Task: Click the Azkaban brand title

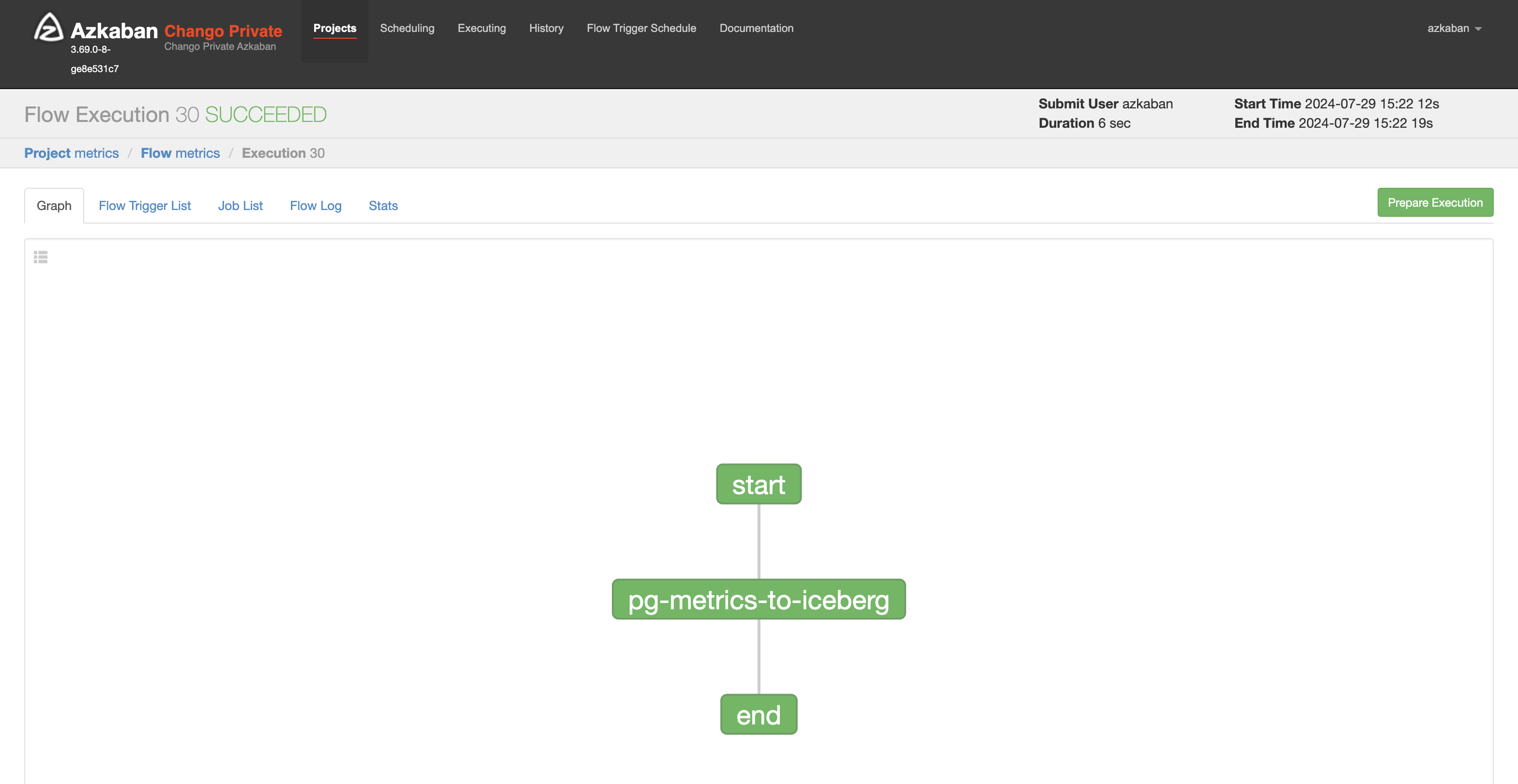Action: point(114,30)
